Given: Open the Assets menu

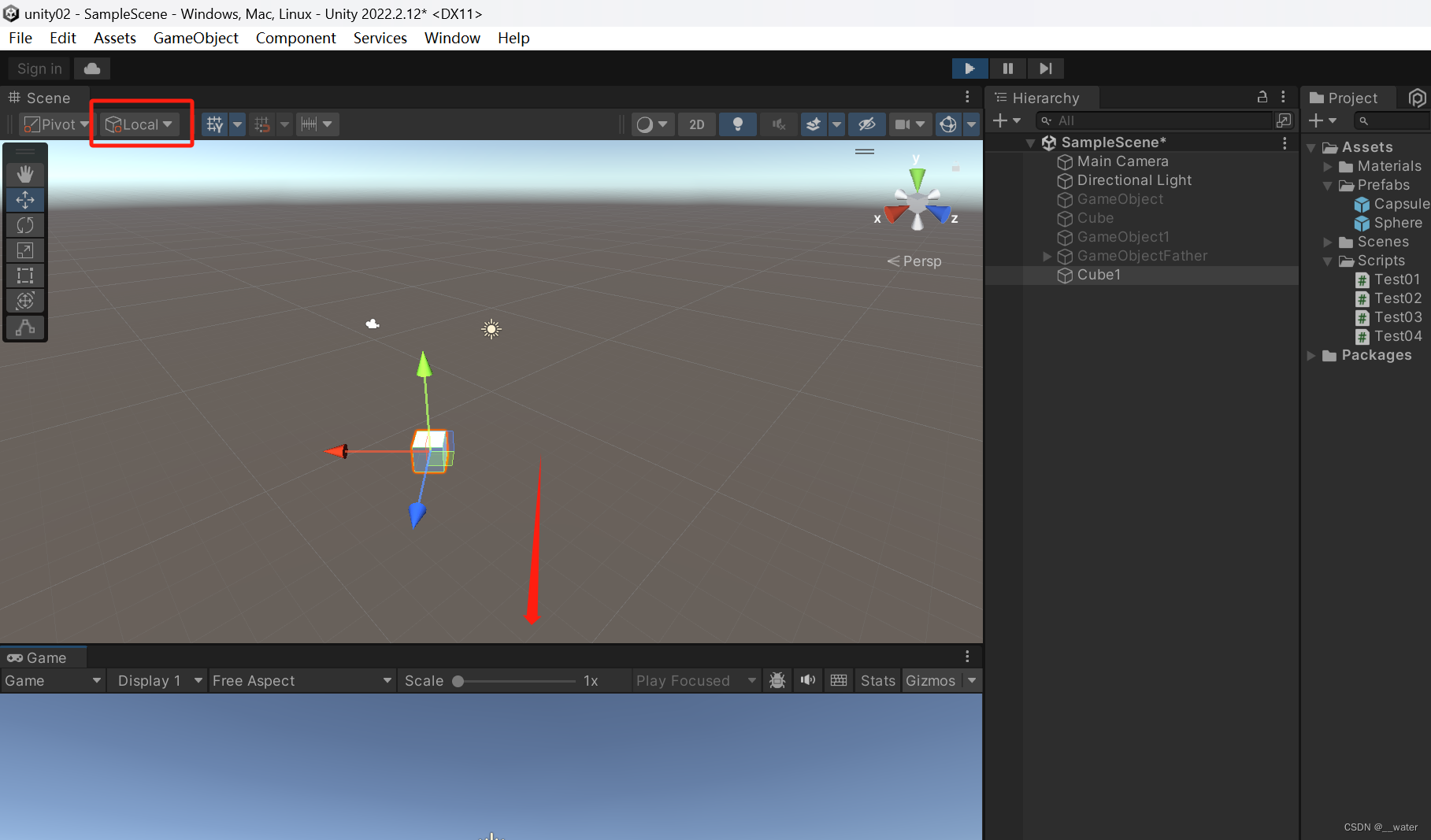Looking at the screenshot, I should coord(115,38).
